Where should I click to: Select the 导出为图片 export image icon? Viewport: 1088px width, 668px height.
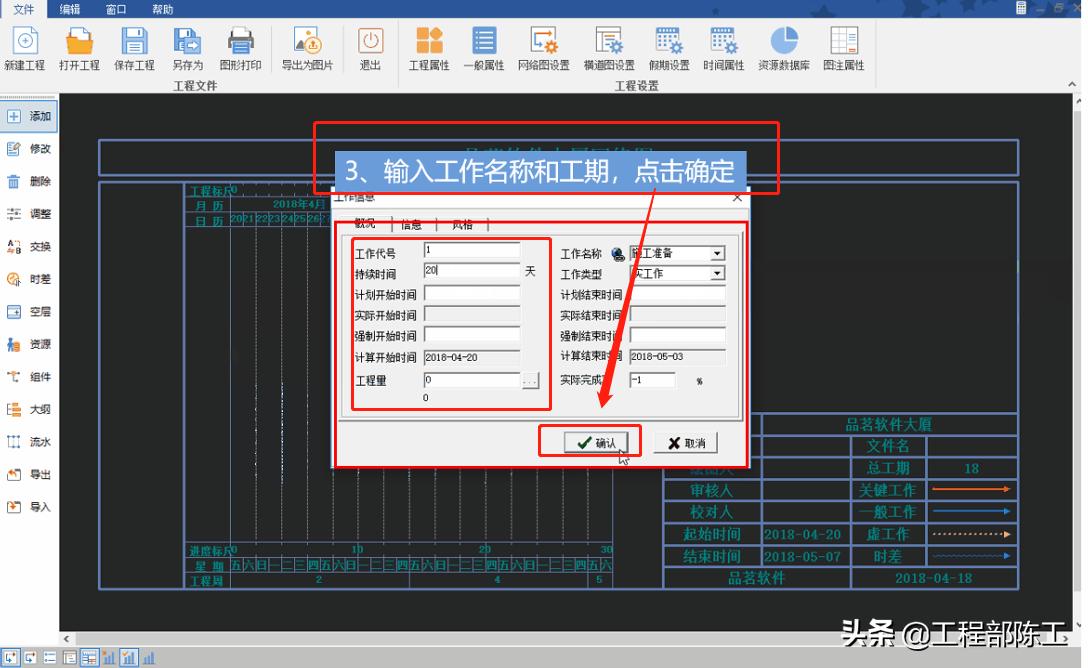click(306, 45)
